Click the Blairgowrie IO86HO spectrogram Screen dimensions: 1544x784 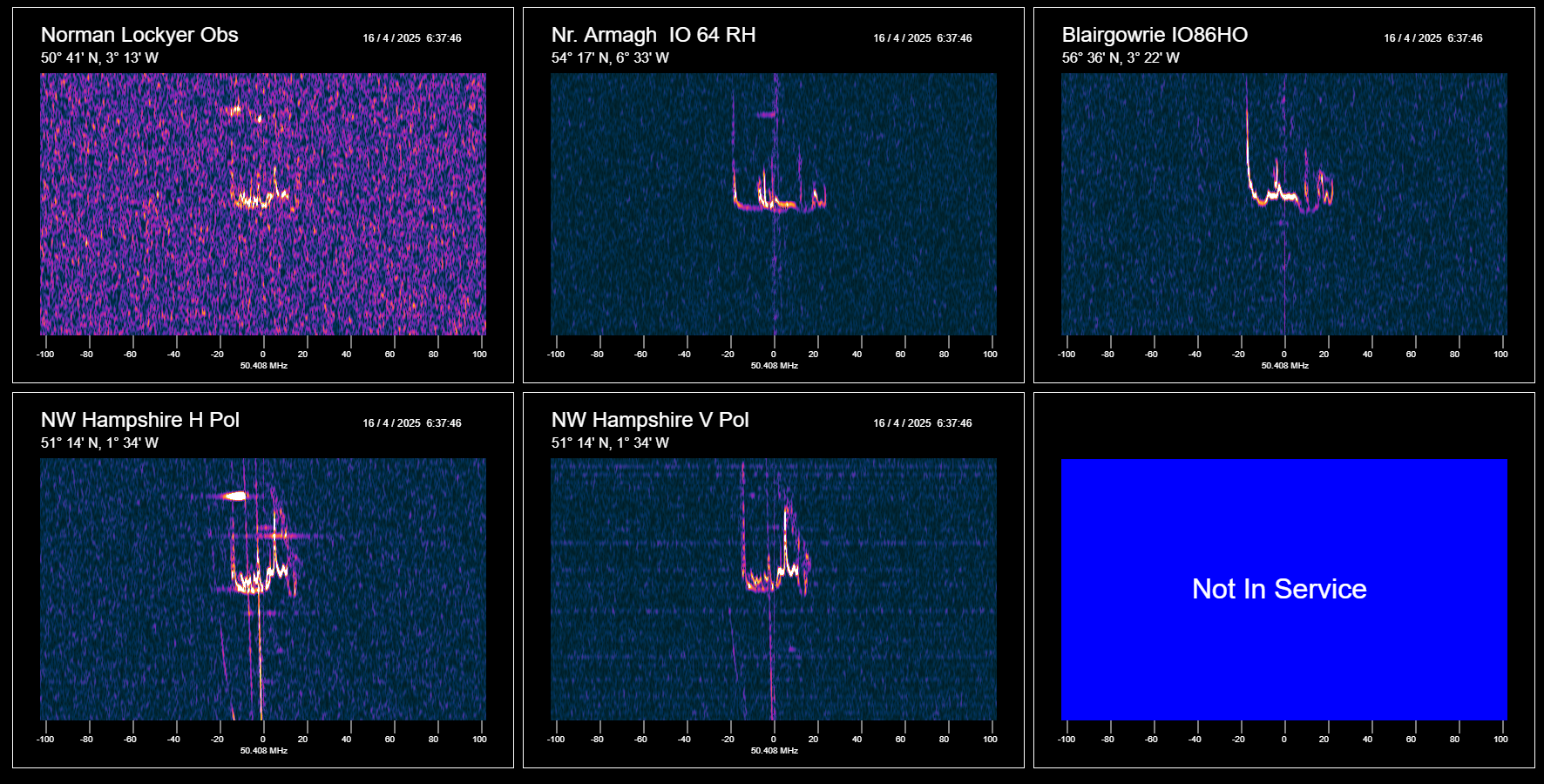1284,204
